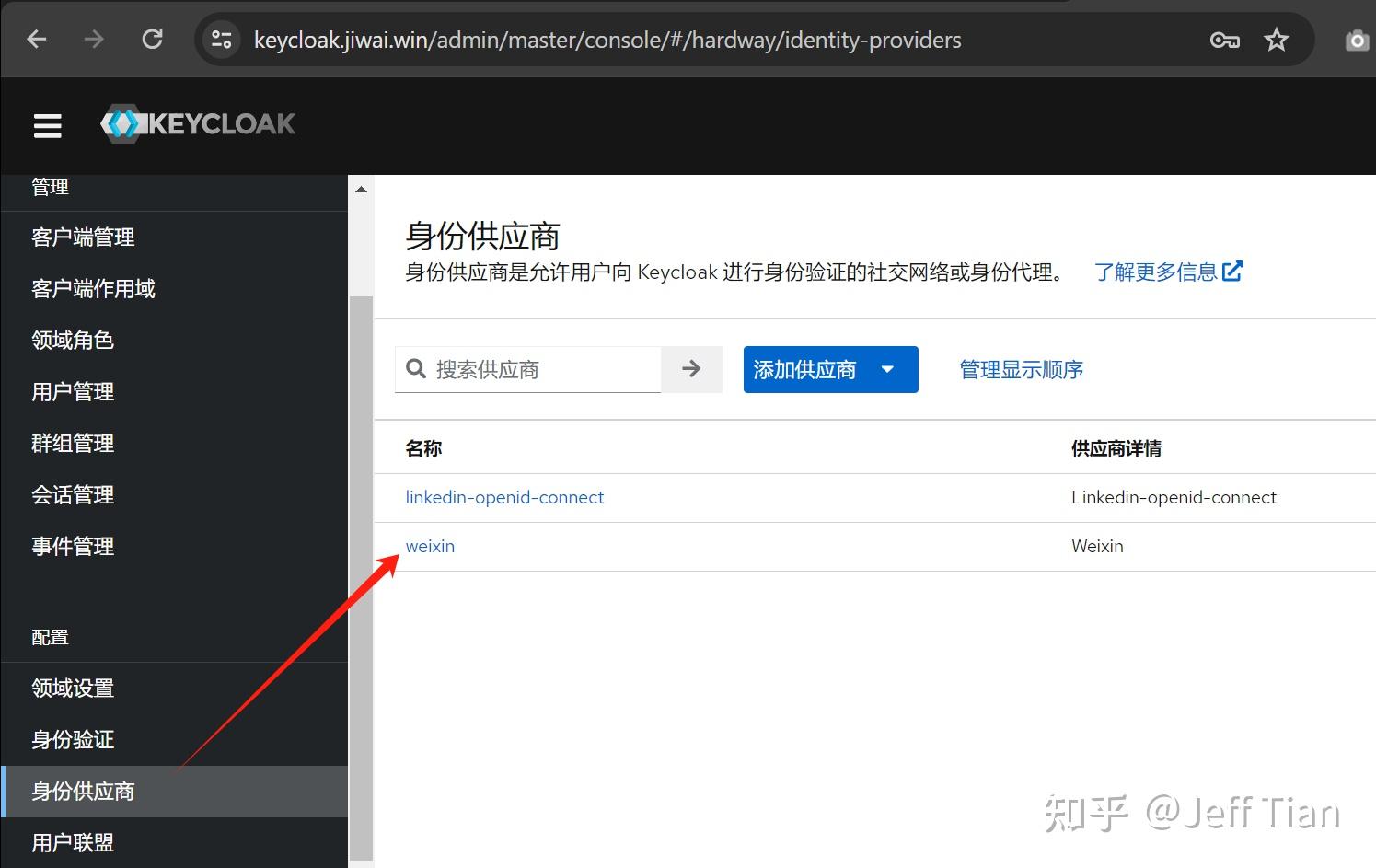Reload the current Keycloak page
The height and width of the screenshot is (868, 1376).
pos(152,39)
